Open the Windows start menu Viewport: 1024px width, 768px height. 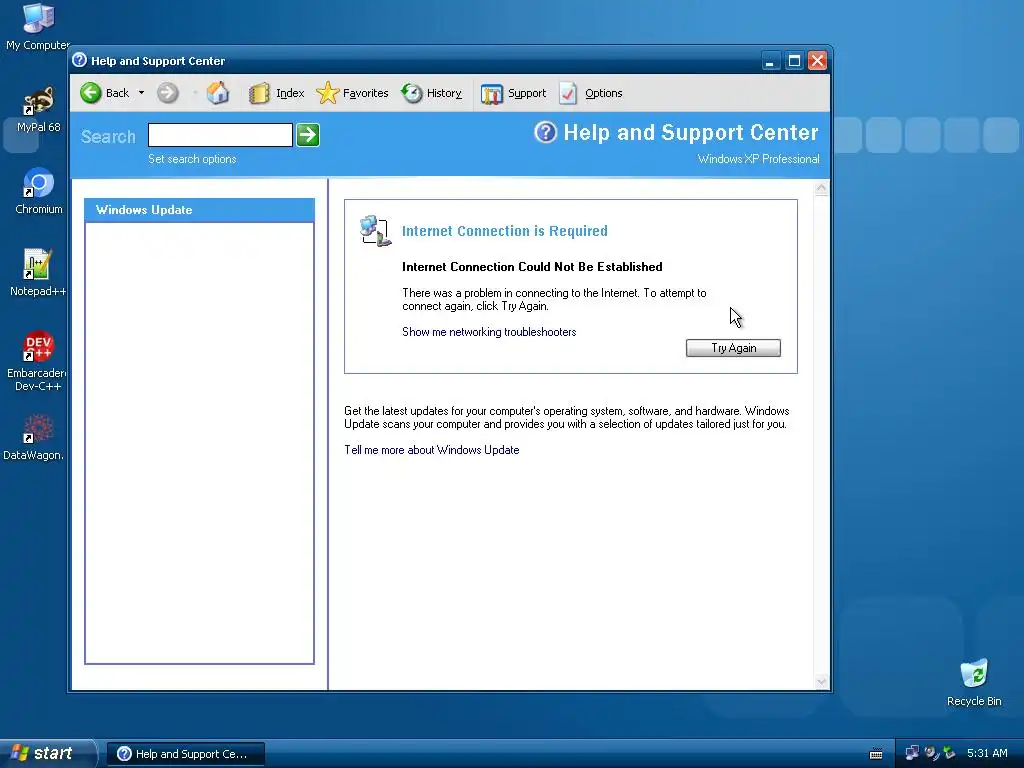pyautogui.click(x=47, y=753)
